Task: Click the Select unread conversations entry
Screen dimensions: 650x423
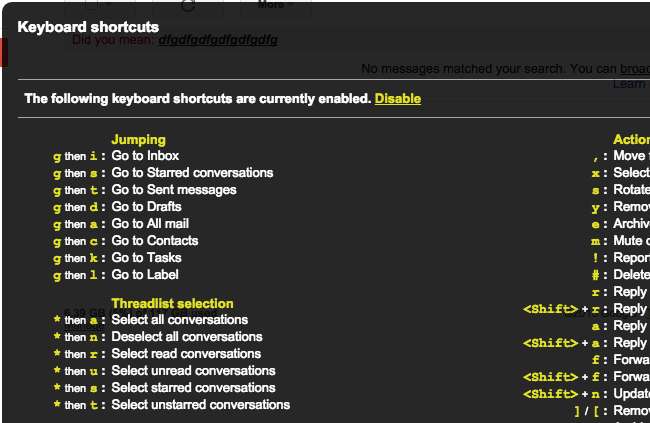Action: (x=193, y=371)
